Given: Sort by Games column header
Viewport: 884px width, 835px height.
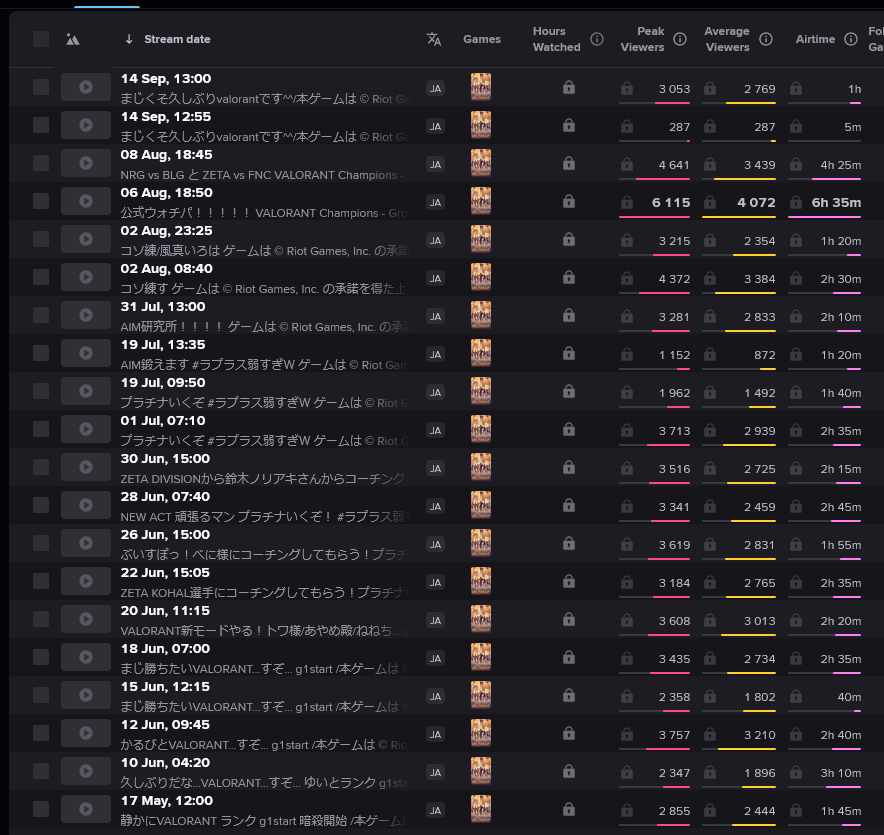Looking at the screenshot, I should [x=481, y=39].
